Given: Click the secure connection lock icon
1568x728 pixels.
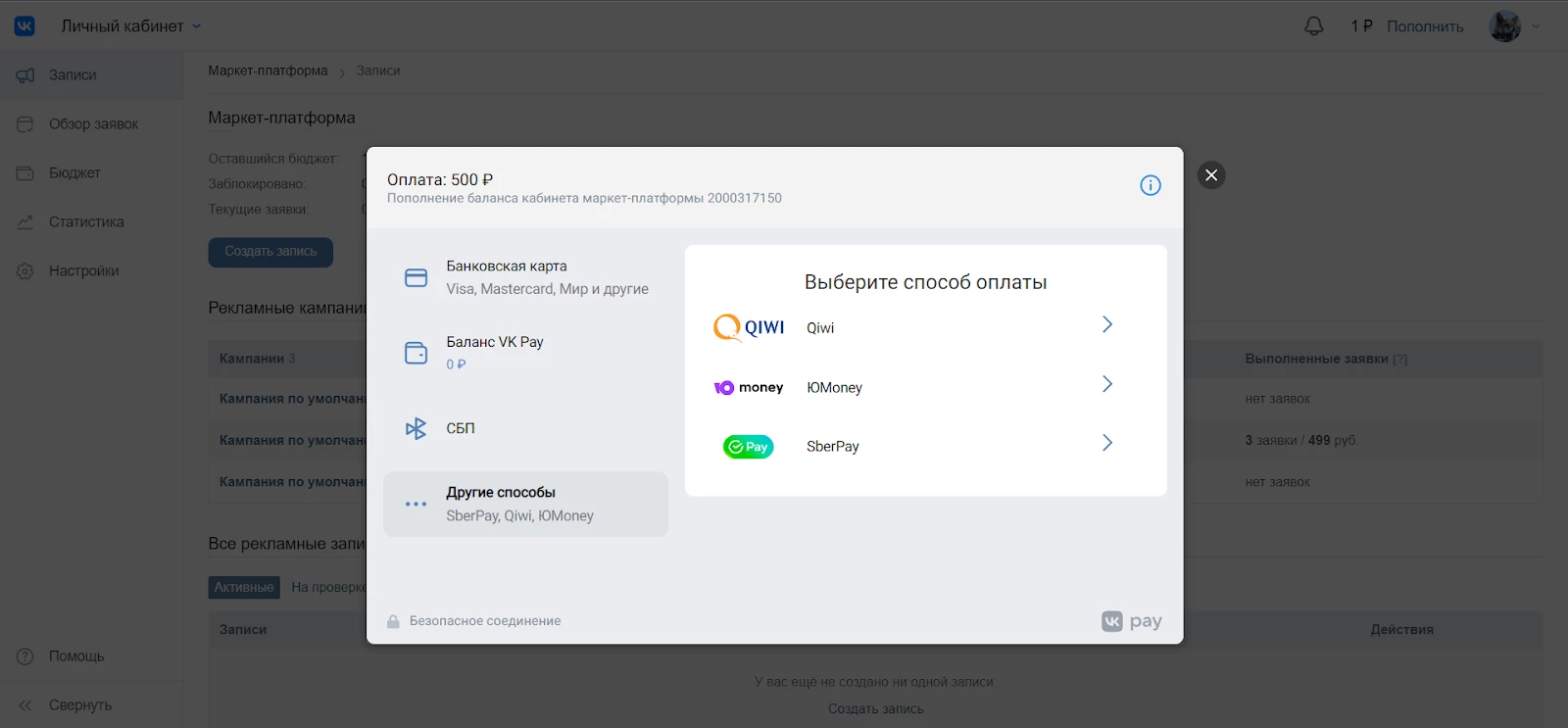Looking at the screenshot, I should (x=393, y=621).
